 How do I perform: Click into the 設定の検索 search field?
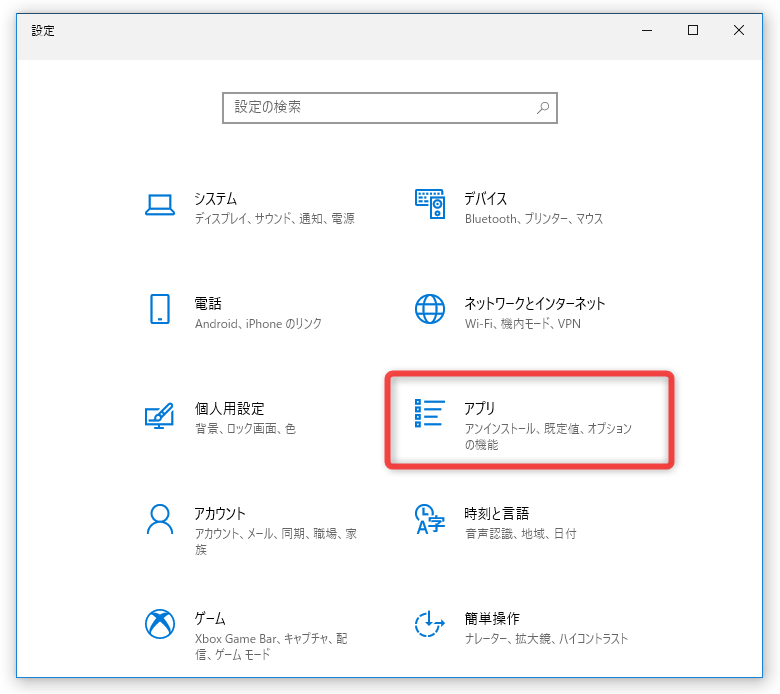click(x=390, y=107)
